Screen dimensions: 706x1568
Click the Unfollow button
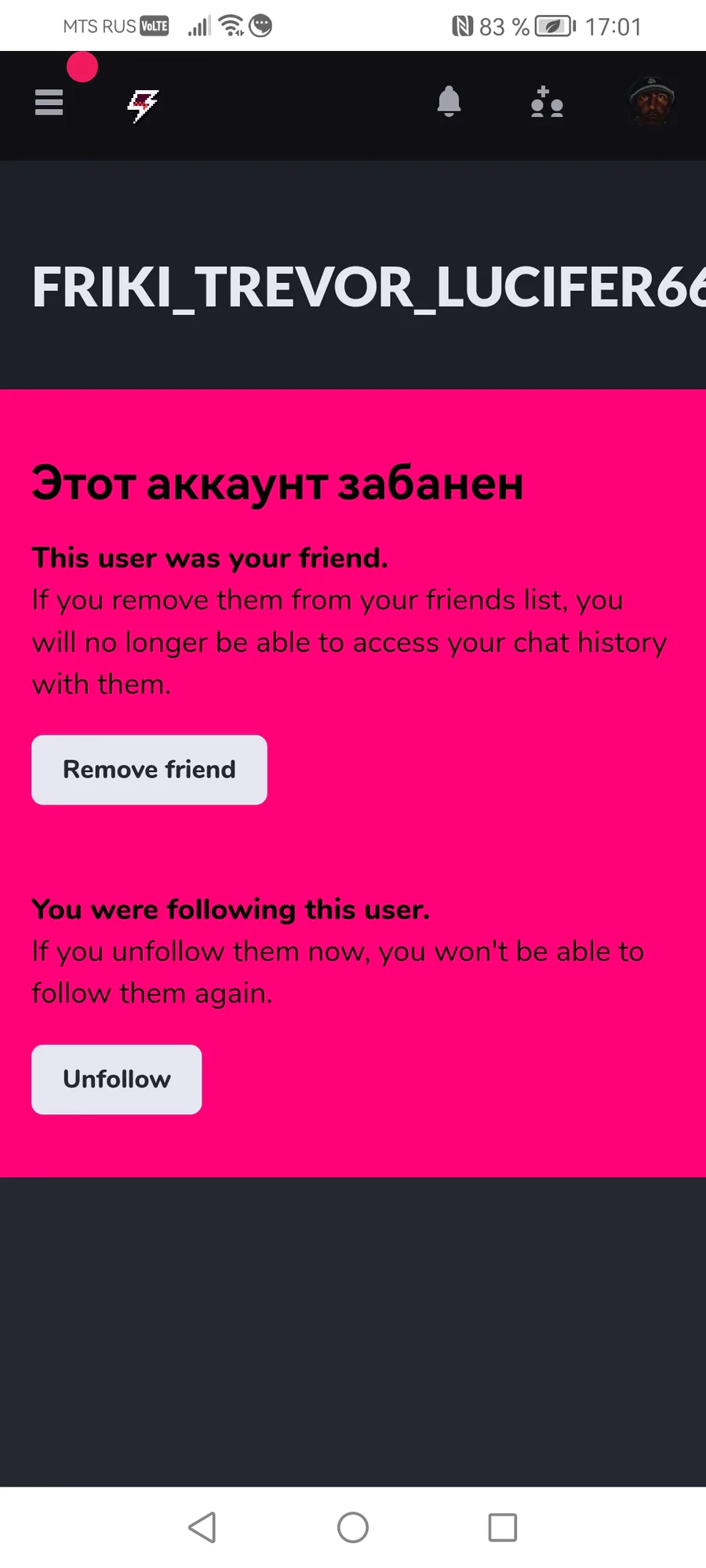(x=116, y=1080)
